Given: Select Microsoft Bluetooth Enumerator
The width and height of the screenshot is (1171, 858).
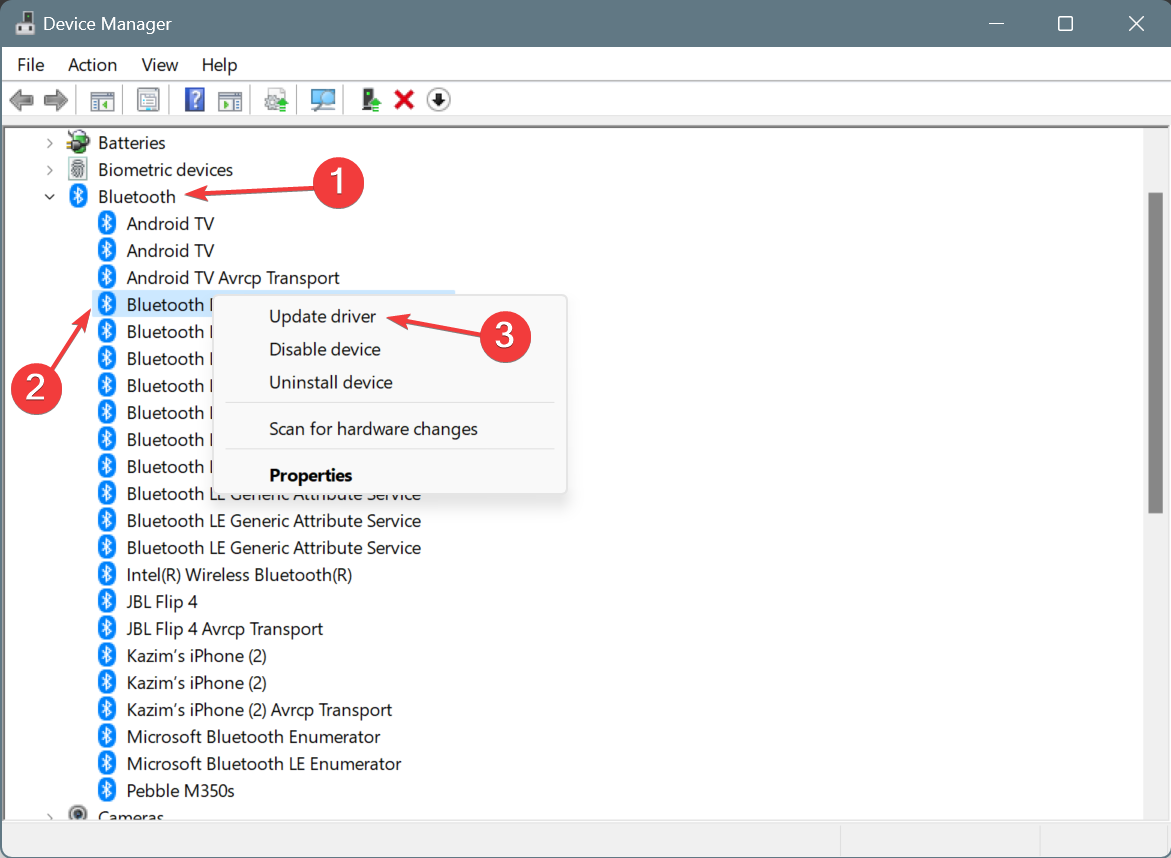Looking at the screenshot, I should (253, 736).
